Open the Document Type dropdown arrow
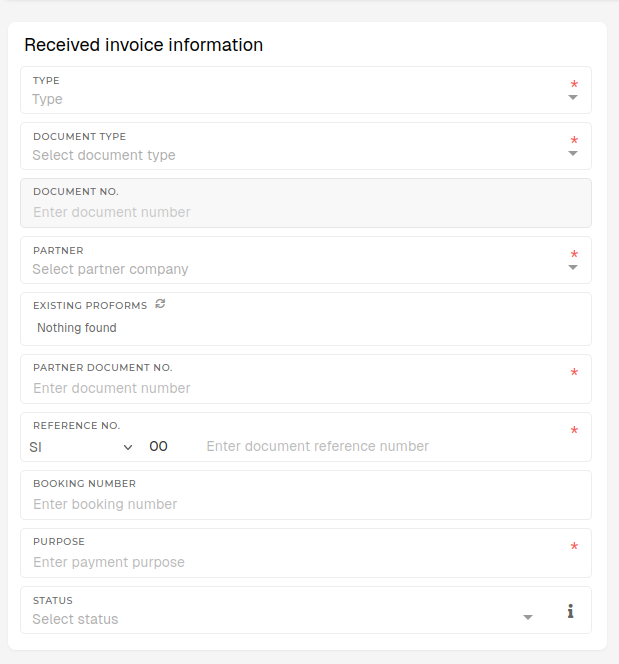 pyautogui.click(x=573, y=154)
